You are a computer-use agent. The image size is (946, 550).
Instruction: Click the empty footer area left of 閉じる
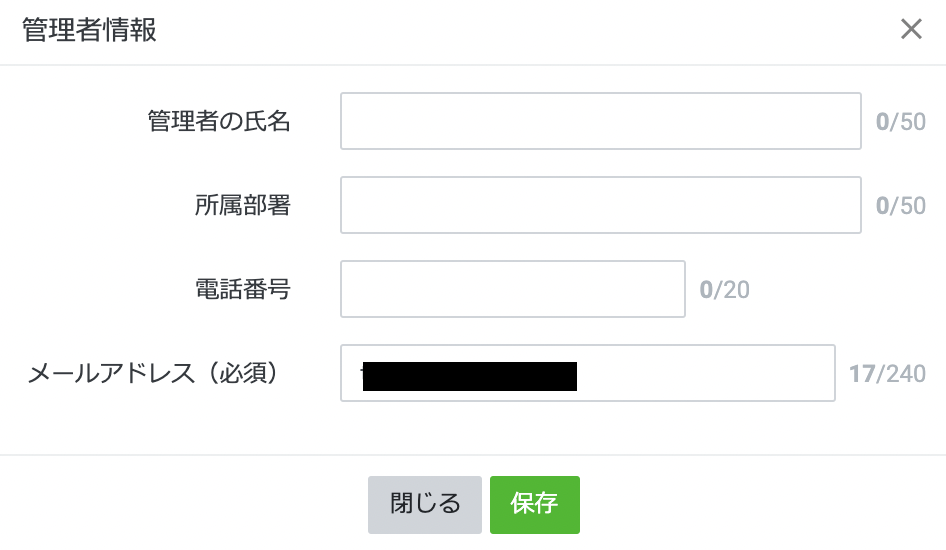pyautogui.click(x=180, y=504)
